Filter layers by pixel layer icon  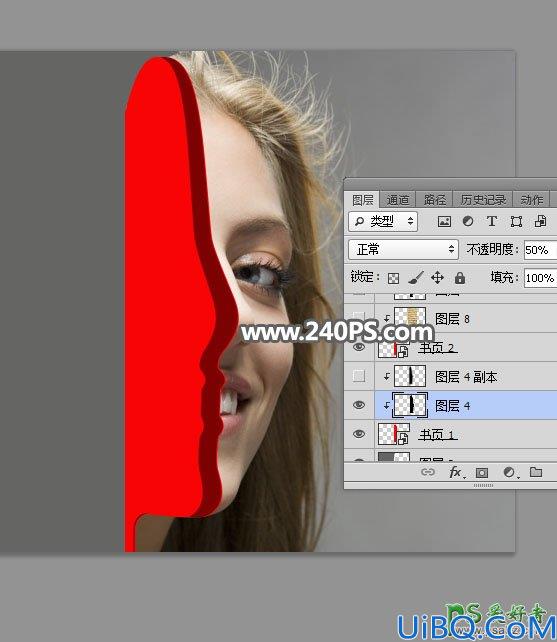pos(444,222)
